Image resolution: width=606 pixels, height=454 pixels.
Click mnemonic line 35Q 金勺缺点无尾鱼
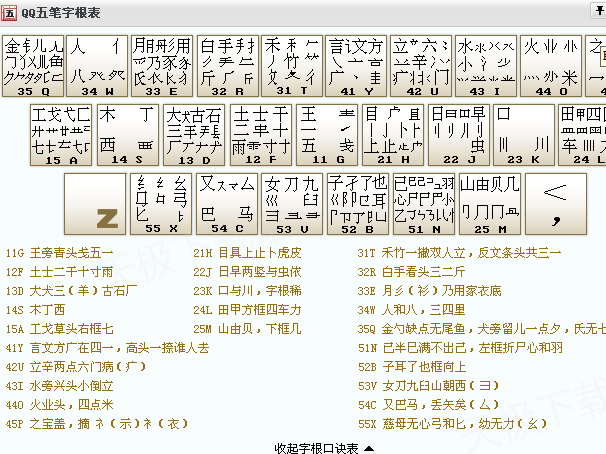point(482,329)
